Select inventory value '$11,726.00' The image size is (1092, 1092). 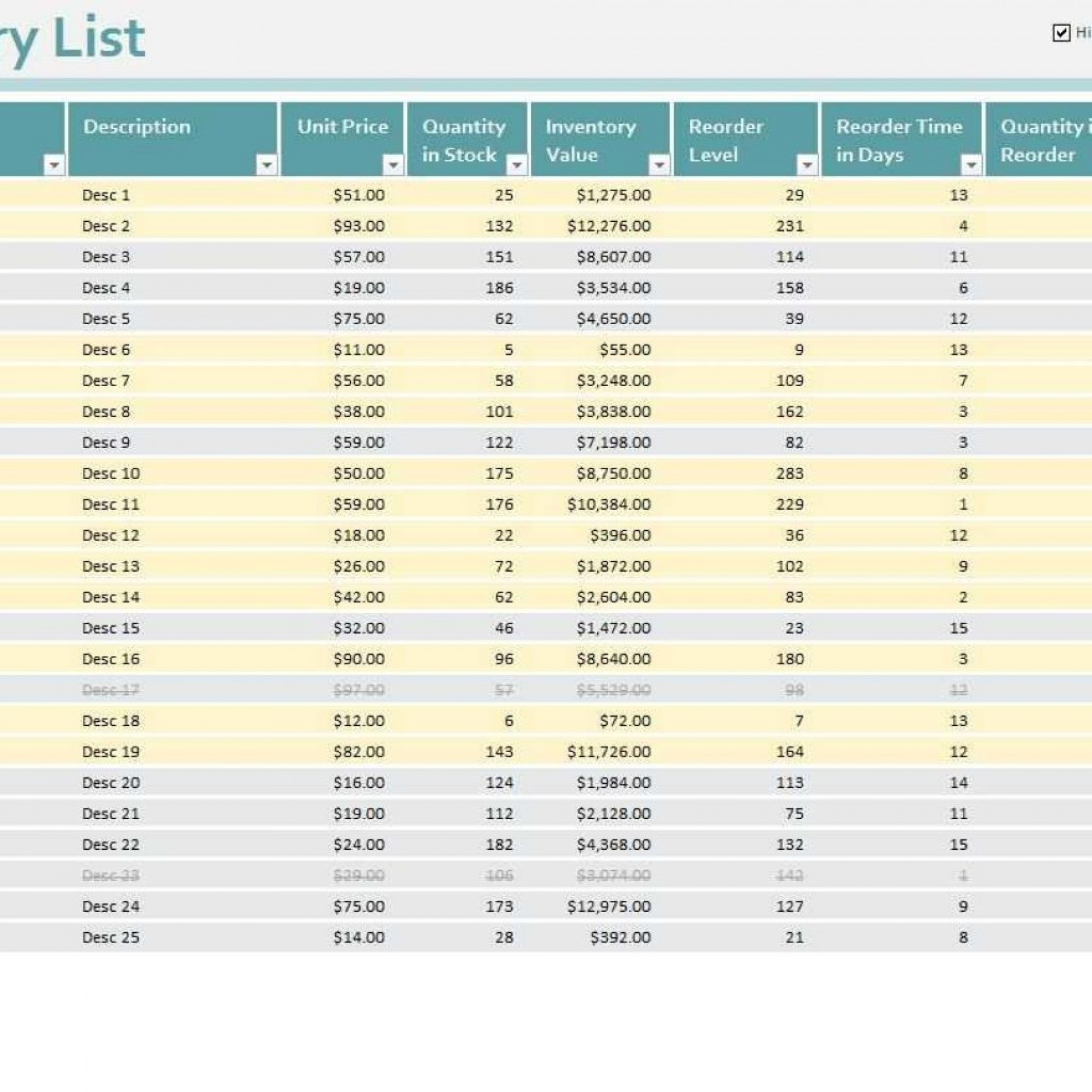(609, 752)
